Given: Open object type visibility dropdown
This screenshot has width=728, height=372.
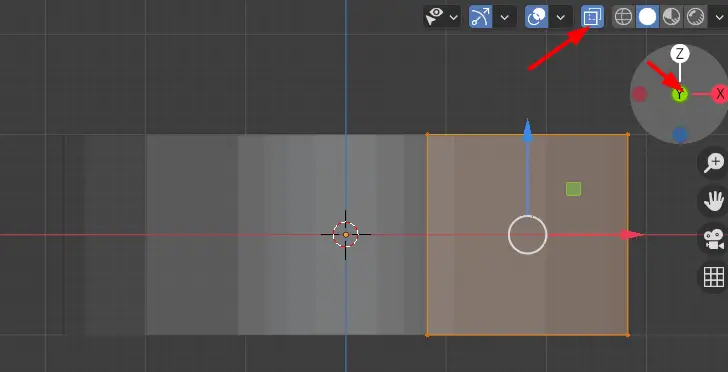Looking at the screenshot, I should click(x=454, y=18).
